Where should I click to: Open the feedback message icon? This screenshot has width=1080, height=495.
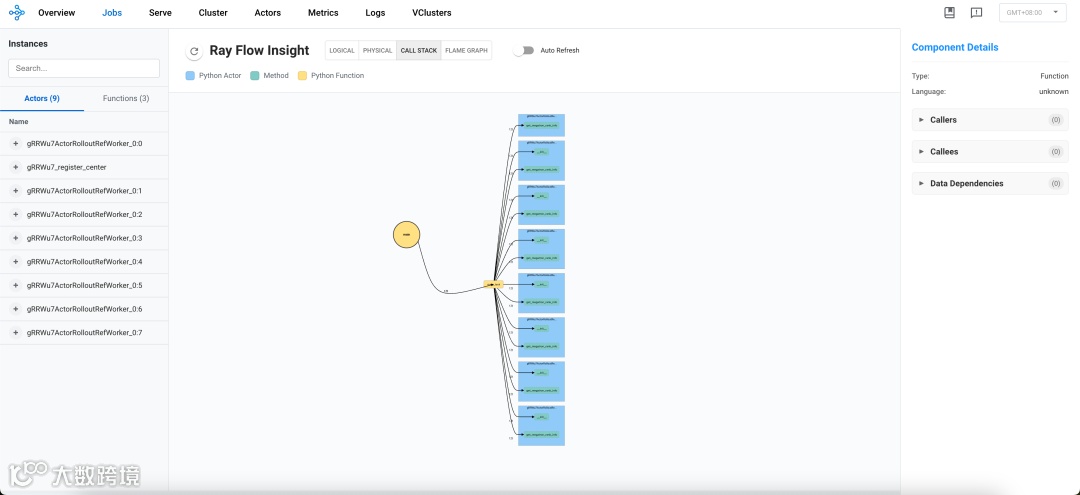pyautogui.click(x=976, y=12)
